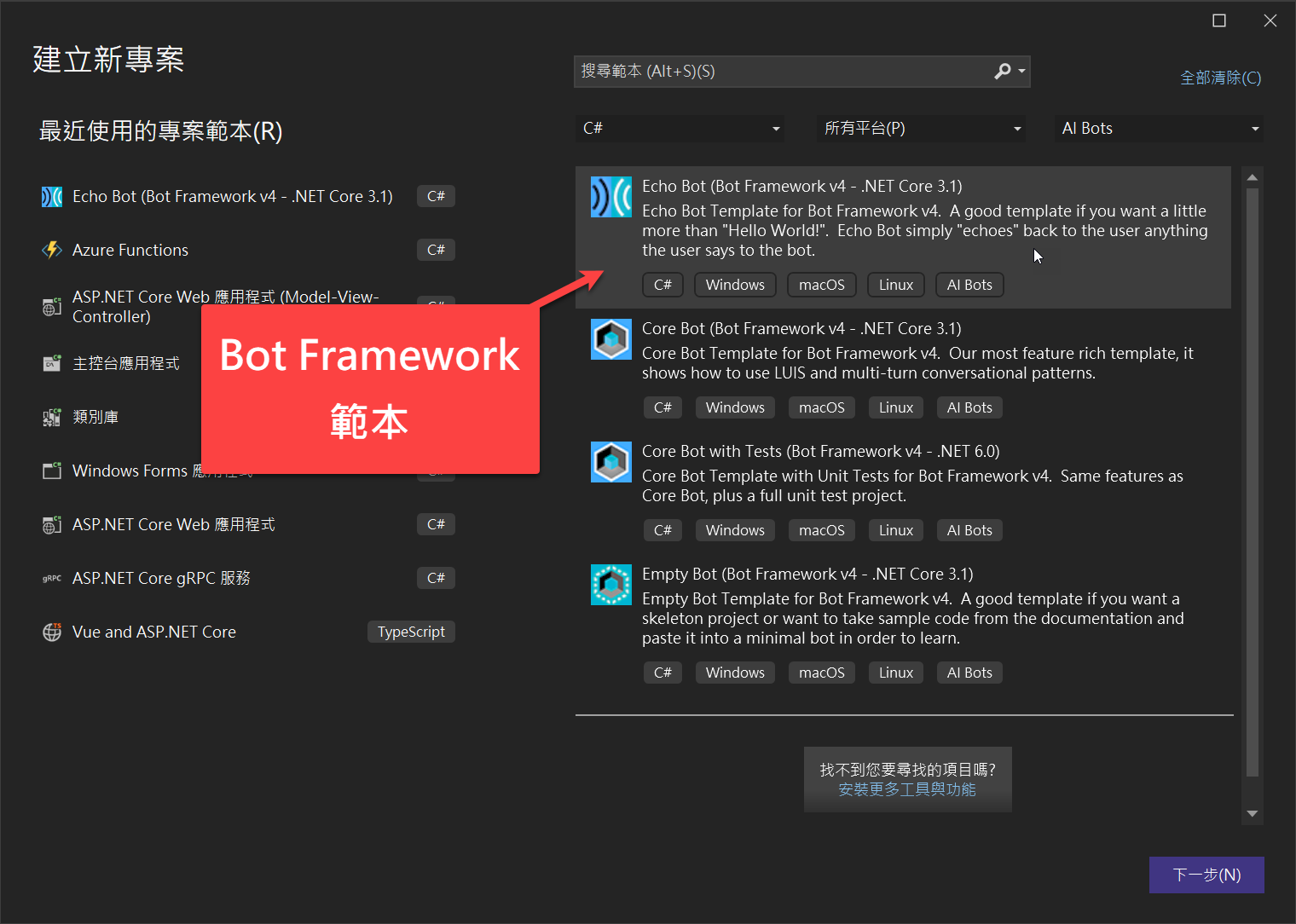Click C# tag under Empty Bot result

coord(662,673)
